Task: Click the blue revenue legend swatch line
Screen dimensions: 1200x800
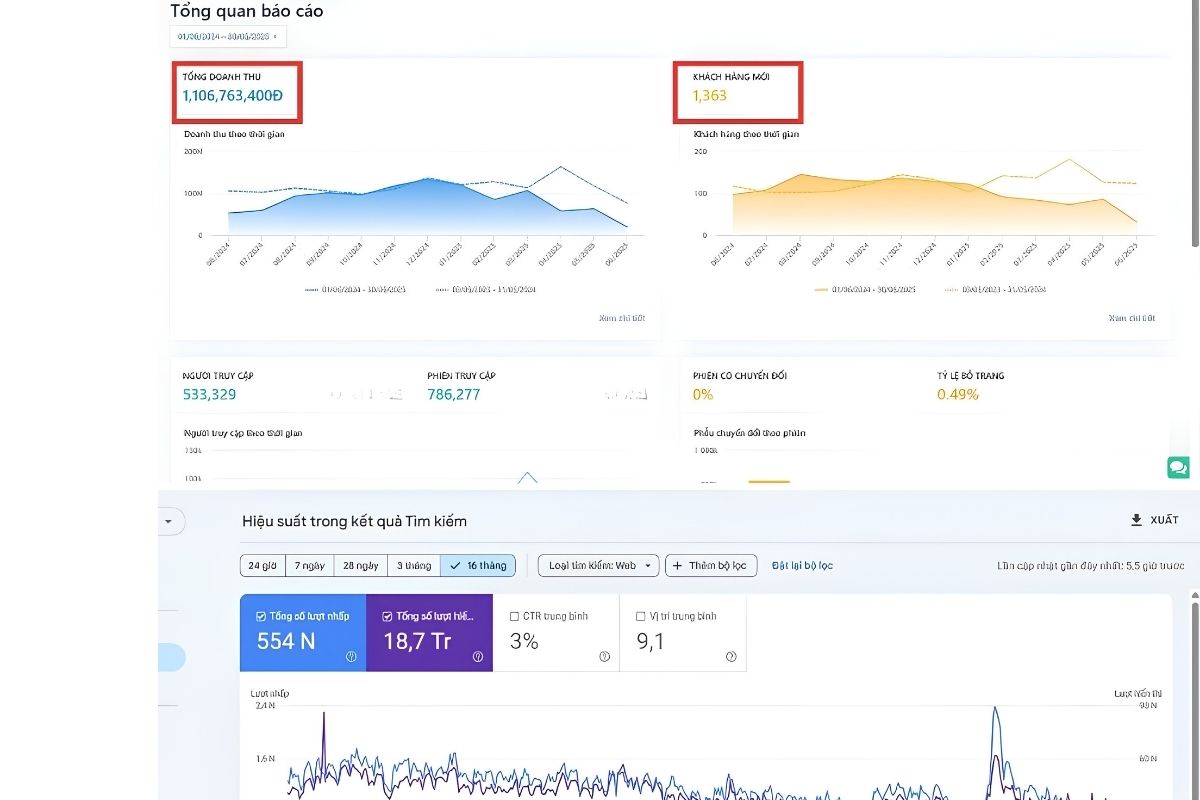Action: pyautogui.click(x=311, y=289)
